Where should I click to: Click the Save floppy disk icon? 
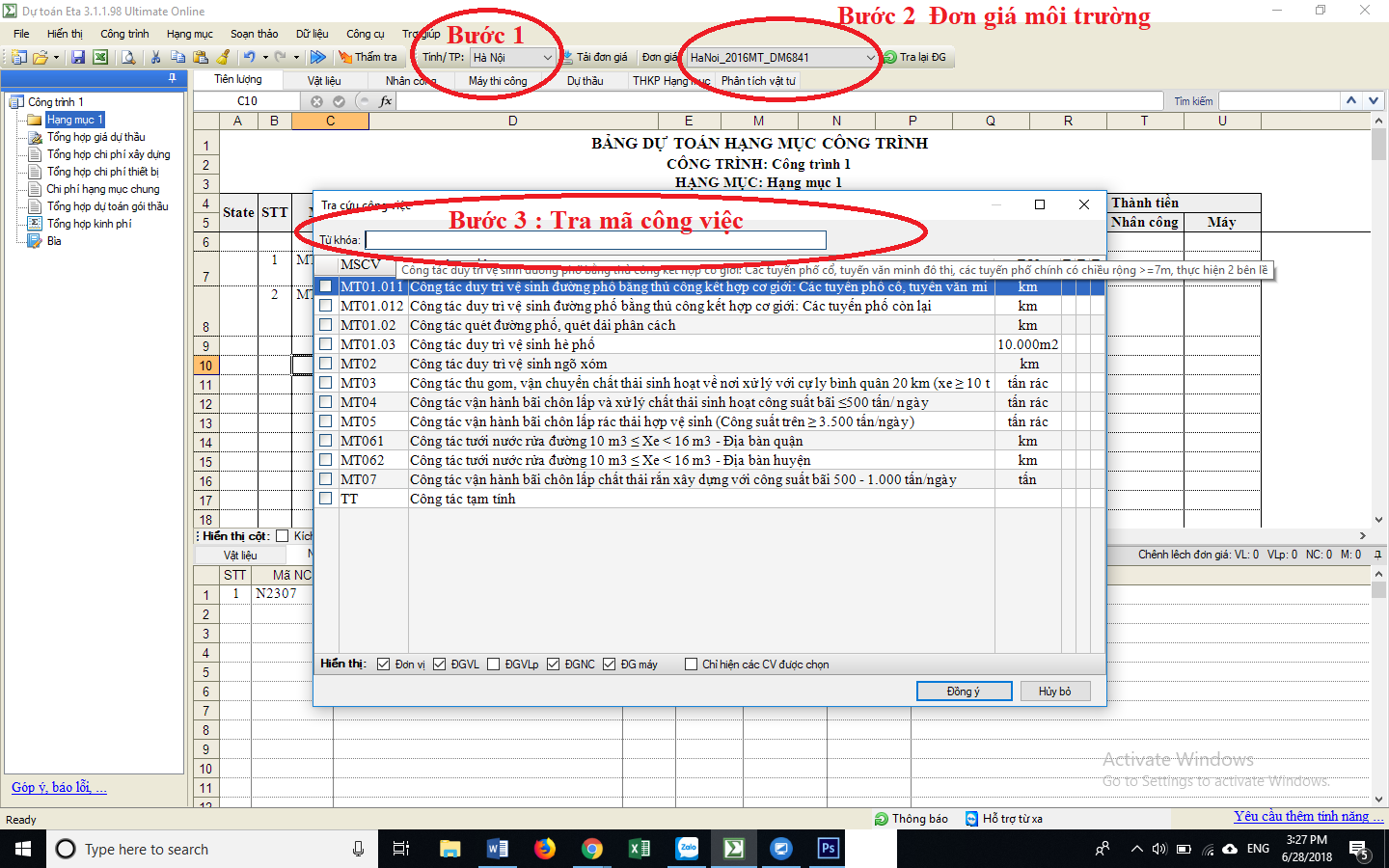click(78, 58)
